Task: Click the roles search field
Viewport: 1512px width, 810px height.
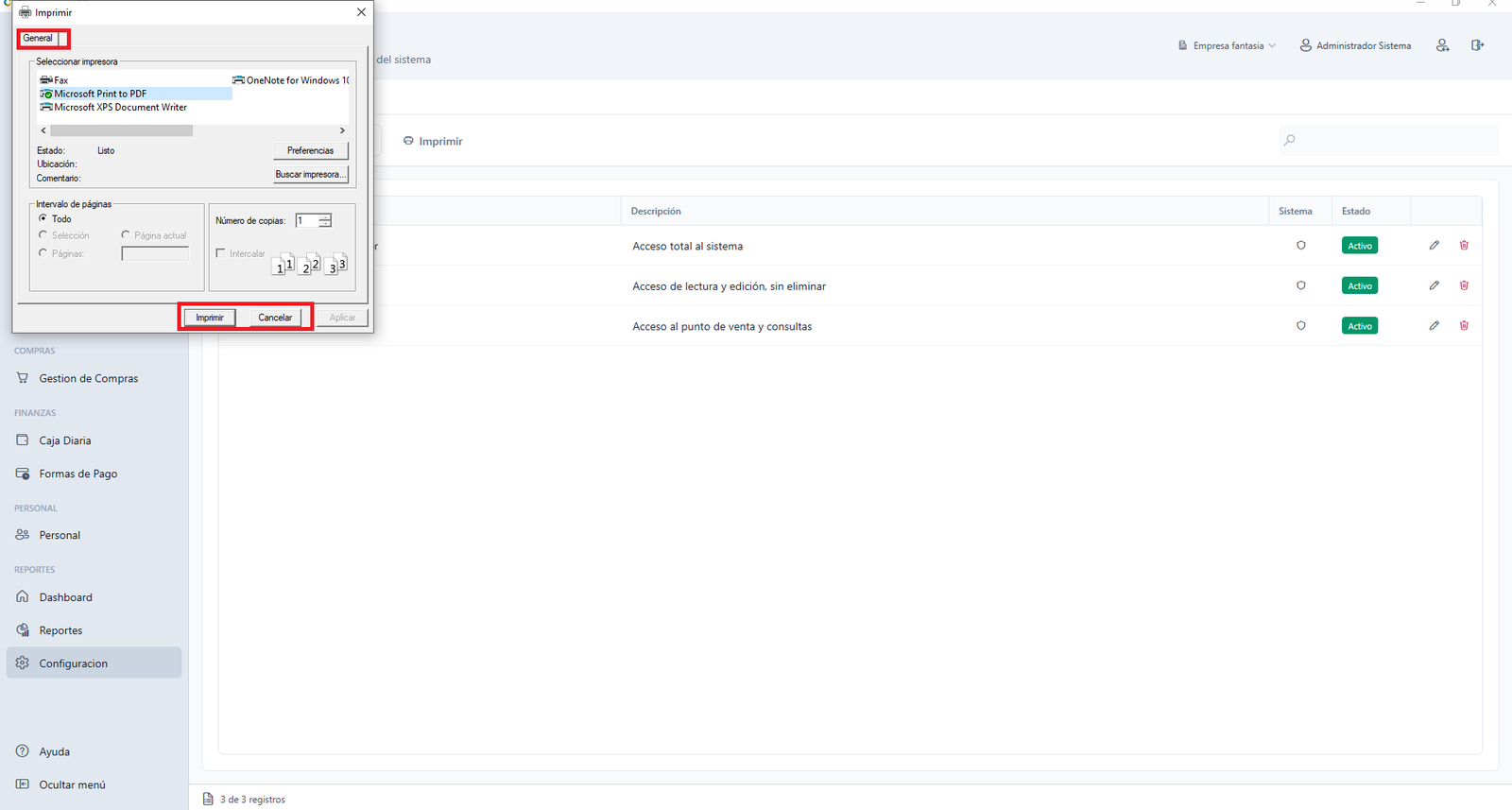Action: (1388, 140)
